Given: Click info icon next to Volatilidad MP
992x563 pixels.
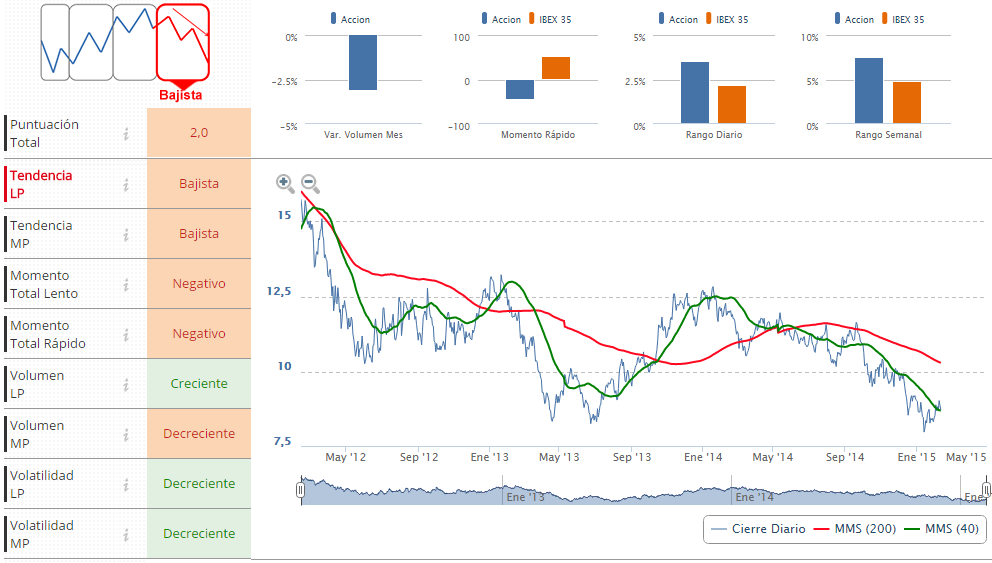Looking at the screenshot, I should pyautogui.click(x=126, y=534).
